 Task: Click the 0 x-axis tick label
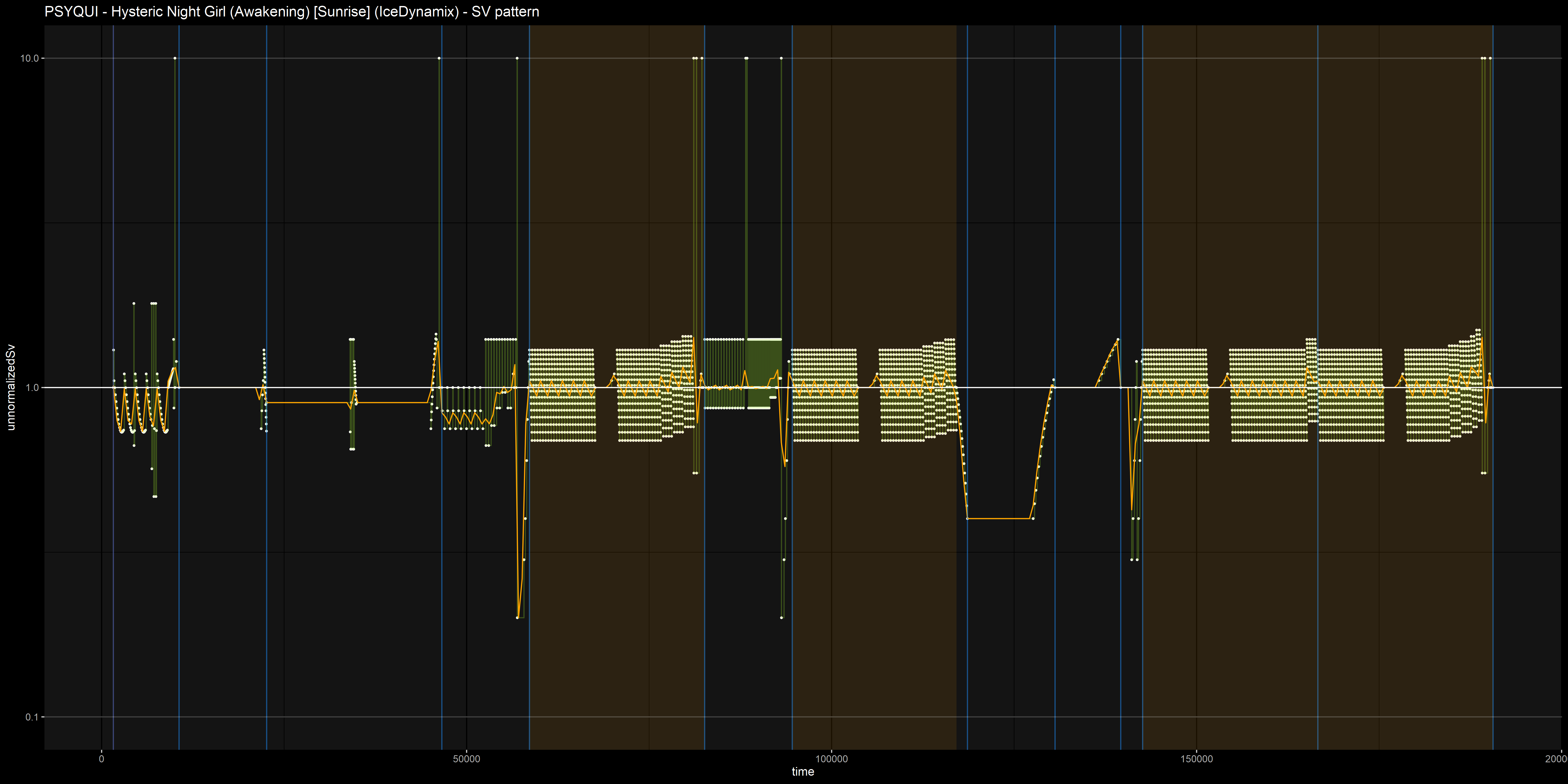pos(102,759)
